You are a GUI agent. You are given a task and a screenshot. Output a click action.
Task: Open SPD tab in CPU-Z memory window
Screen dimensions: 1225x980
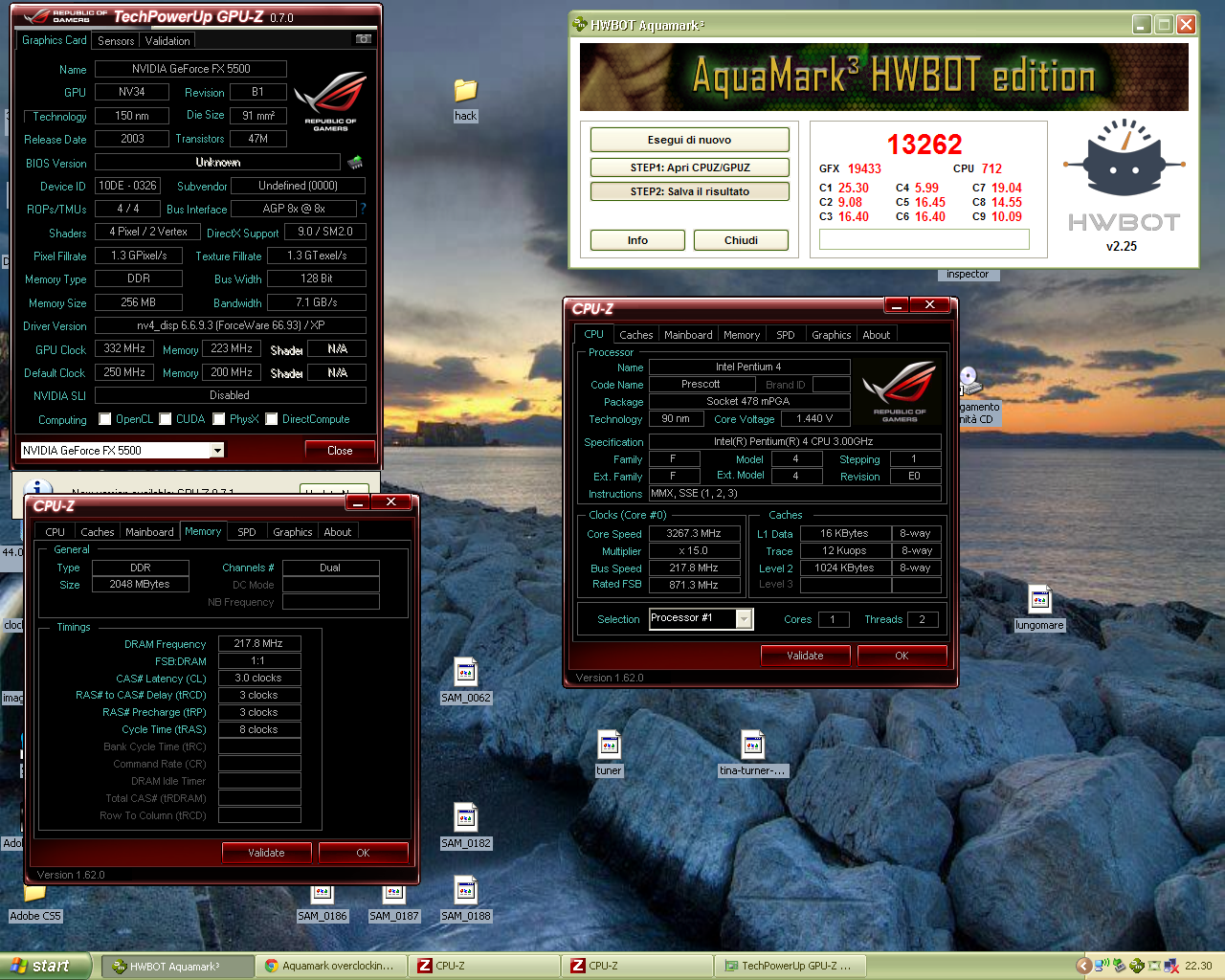tap(247, 532)
